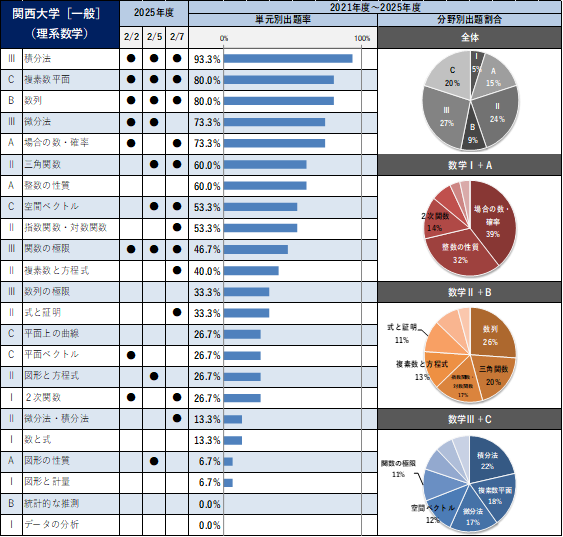Click the 図形と方程式 row label
This screenshot has height=537, width=563.
point(52,376)
